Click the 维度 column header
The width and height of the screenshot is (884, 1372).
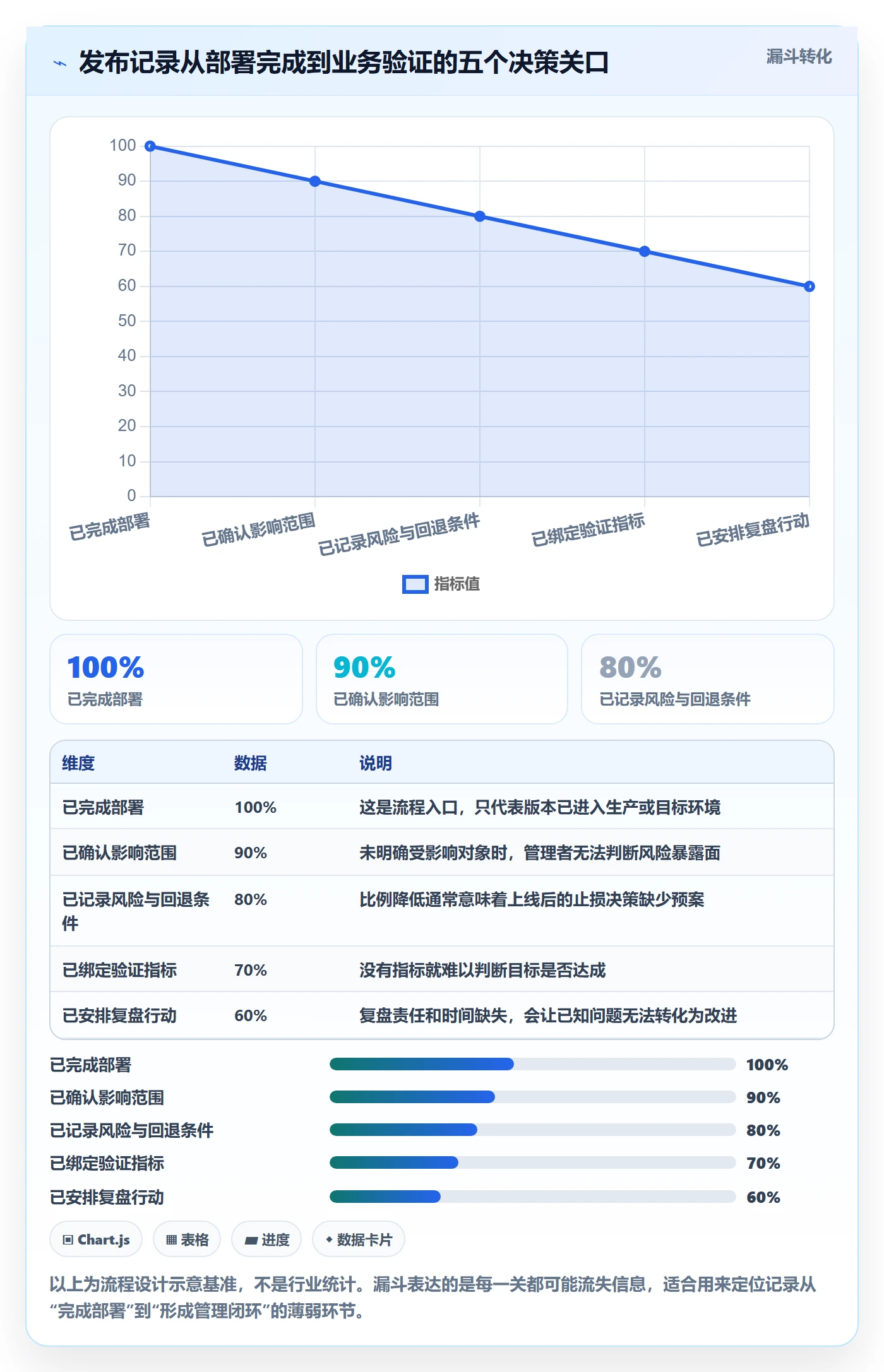(x=78, y=763)
